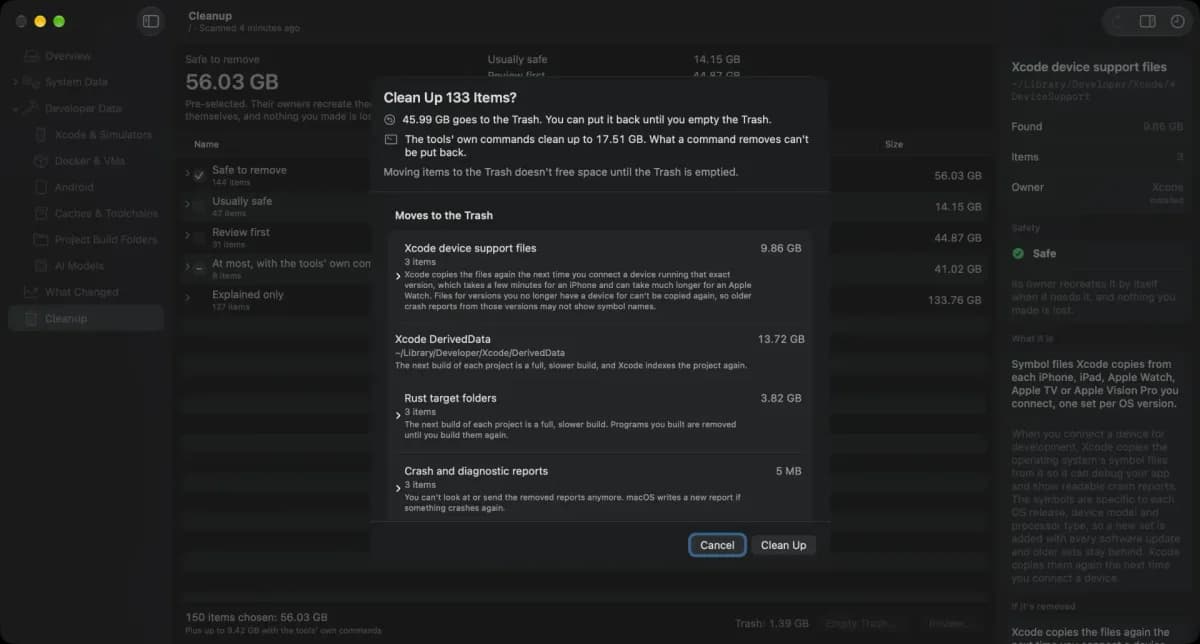Expand the Usually safe row chevron
The image size is (1200, 644).
coord(187,206)
